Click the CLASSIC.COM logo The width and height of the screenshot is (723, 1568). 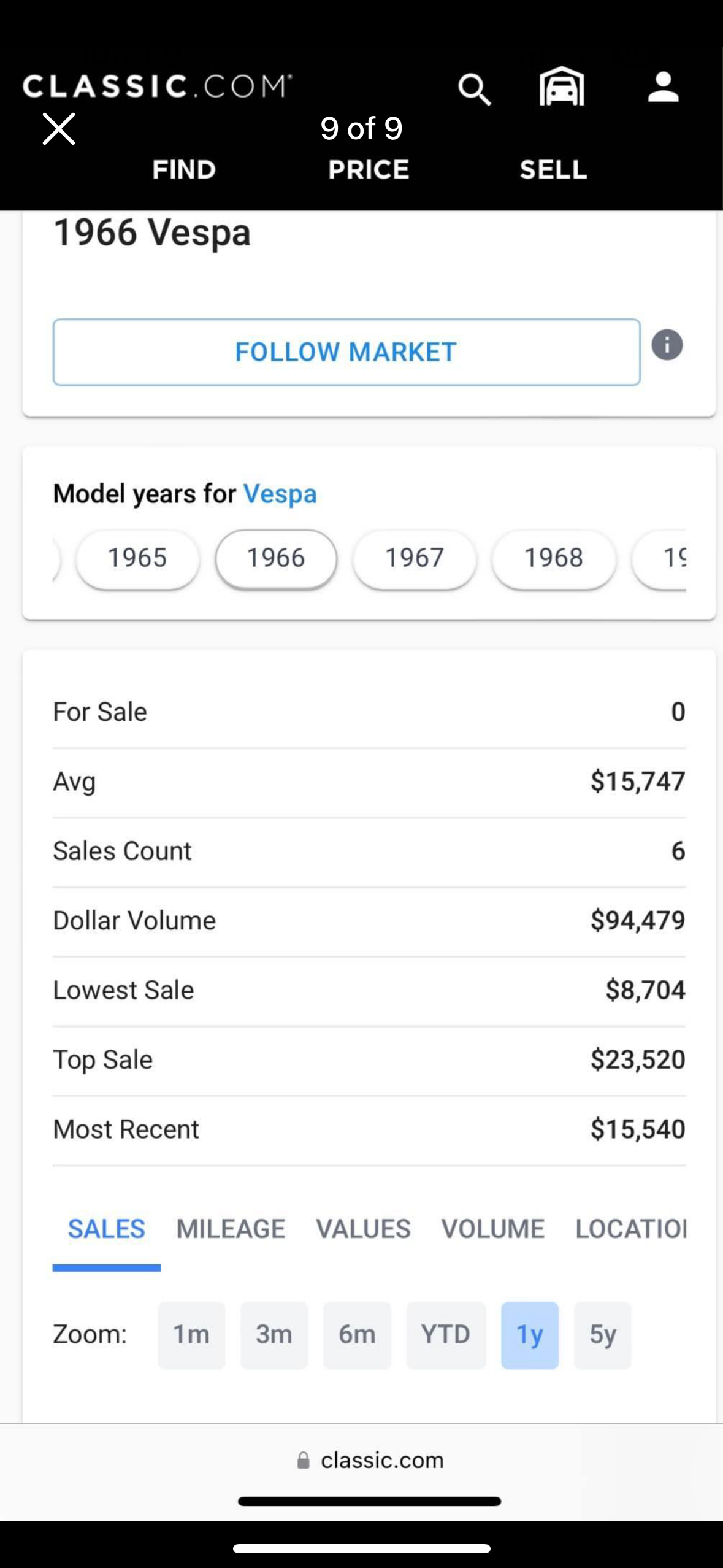tap(158, 86)
